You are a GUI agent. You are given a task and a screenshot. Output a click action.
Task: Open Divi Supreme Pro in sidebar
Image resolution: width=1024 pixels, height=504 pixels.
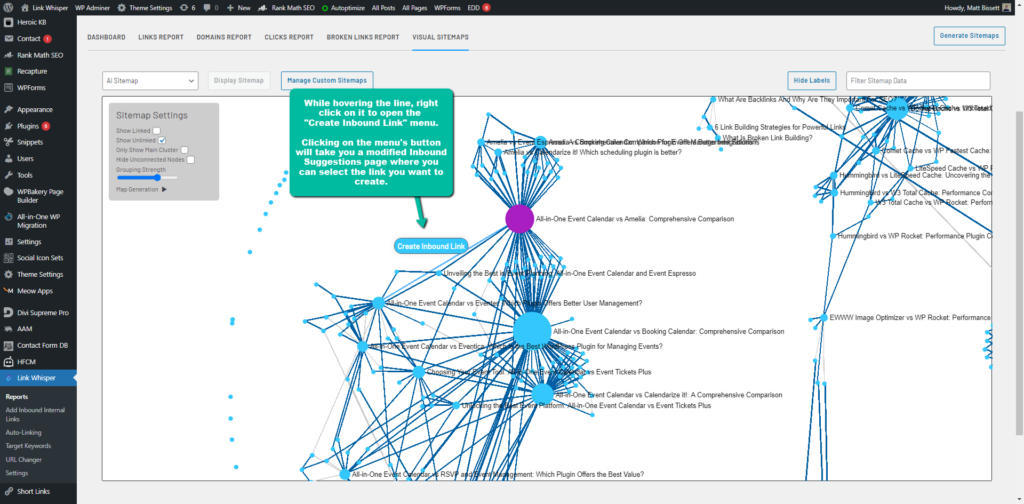[42, 313]
